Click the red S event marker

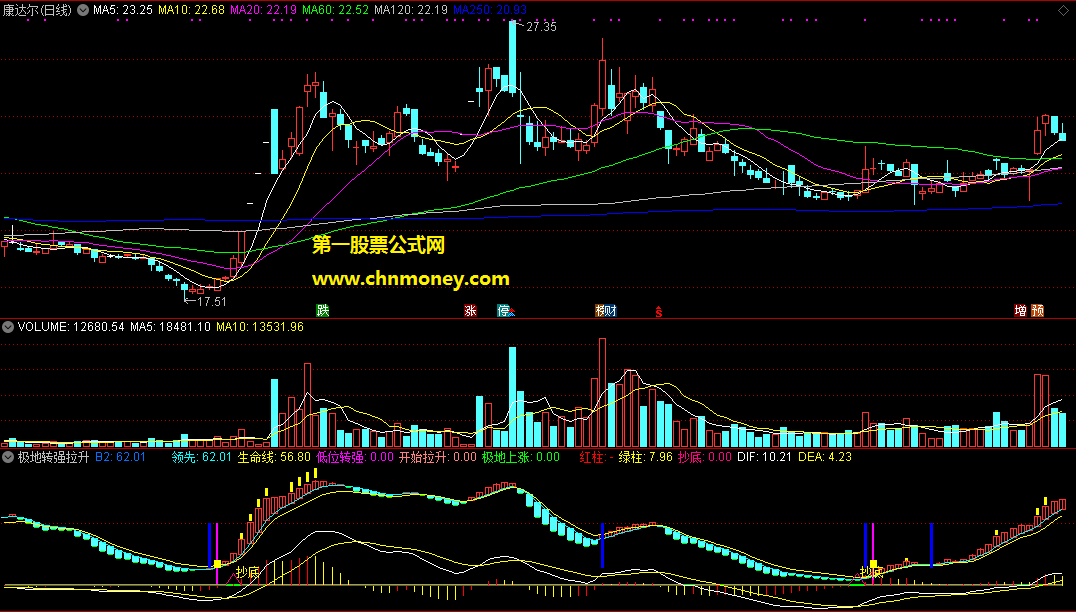coord(659,312)
